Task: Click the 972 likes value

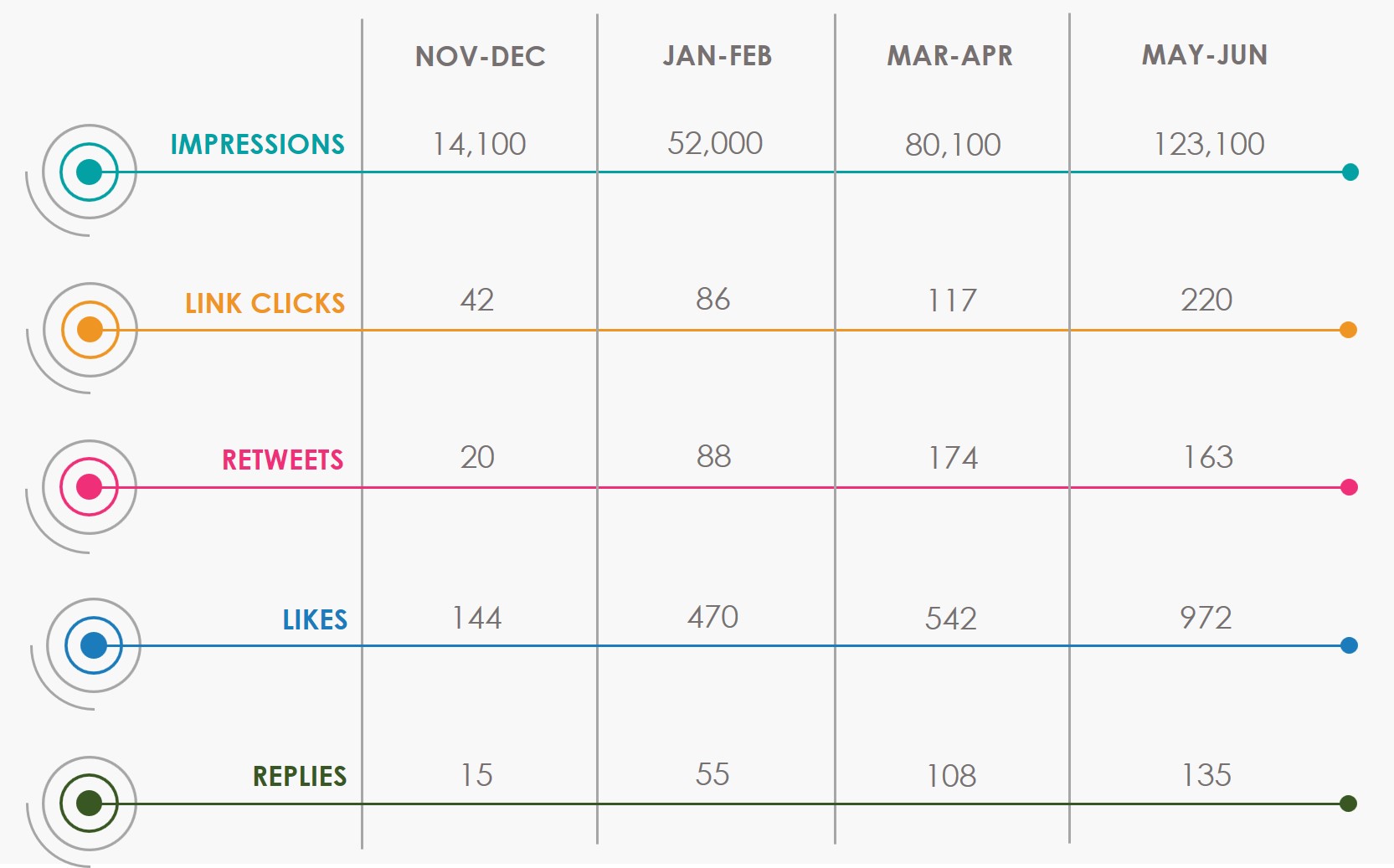Action: (x=1206, y=618)
